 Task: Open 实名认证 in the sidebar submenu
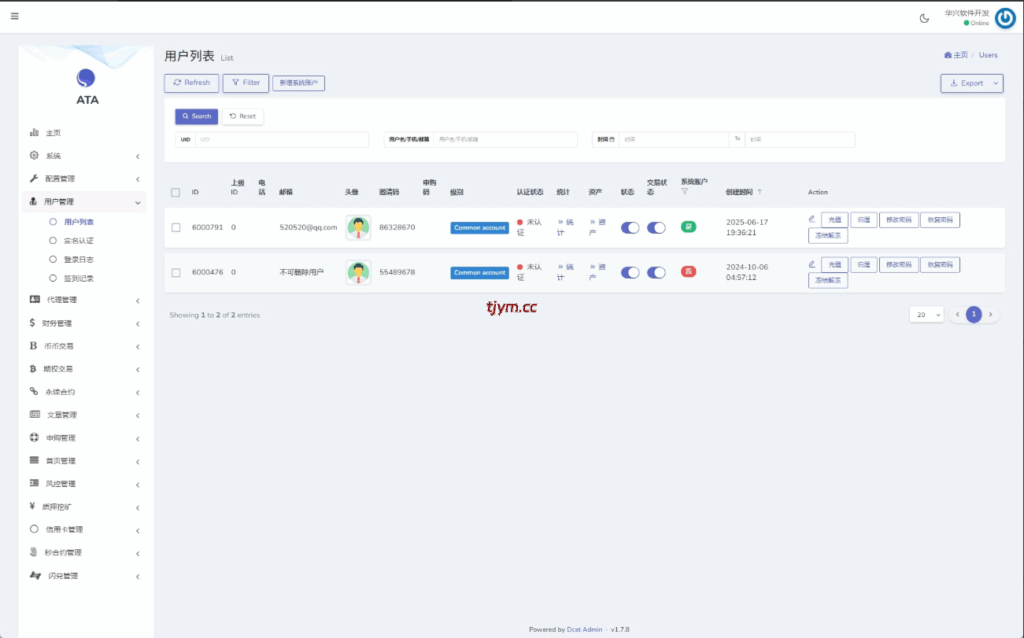tap(78, 240)
